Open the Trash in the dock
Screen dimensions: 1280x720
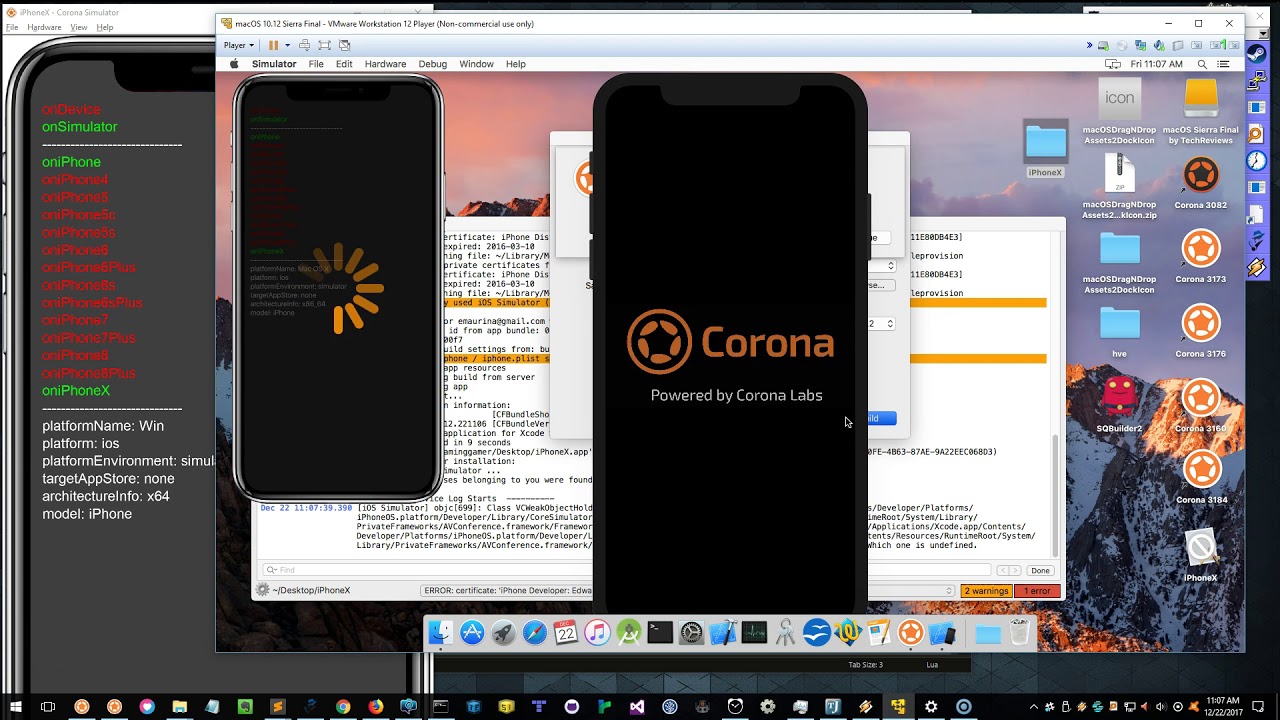[x=1019, y=632]
